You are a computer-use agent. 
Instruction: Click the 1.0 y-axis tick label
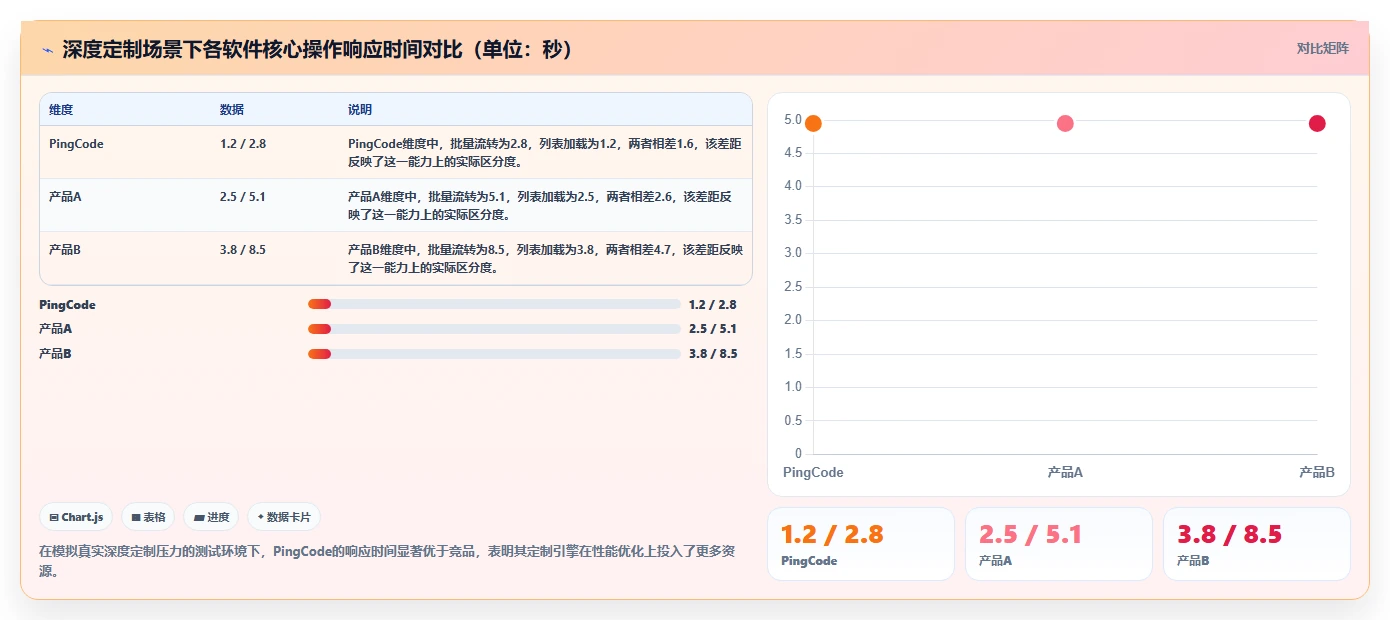point(793,387)
